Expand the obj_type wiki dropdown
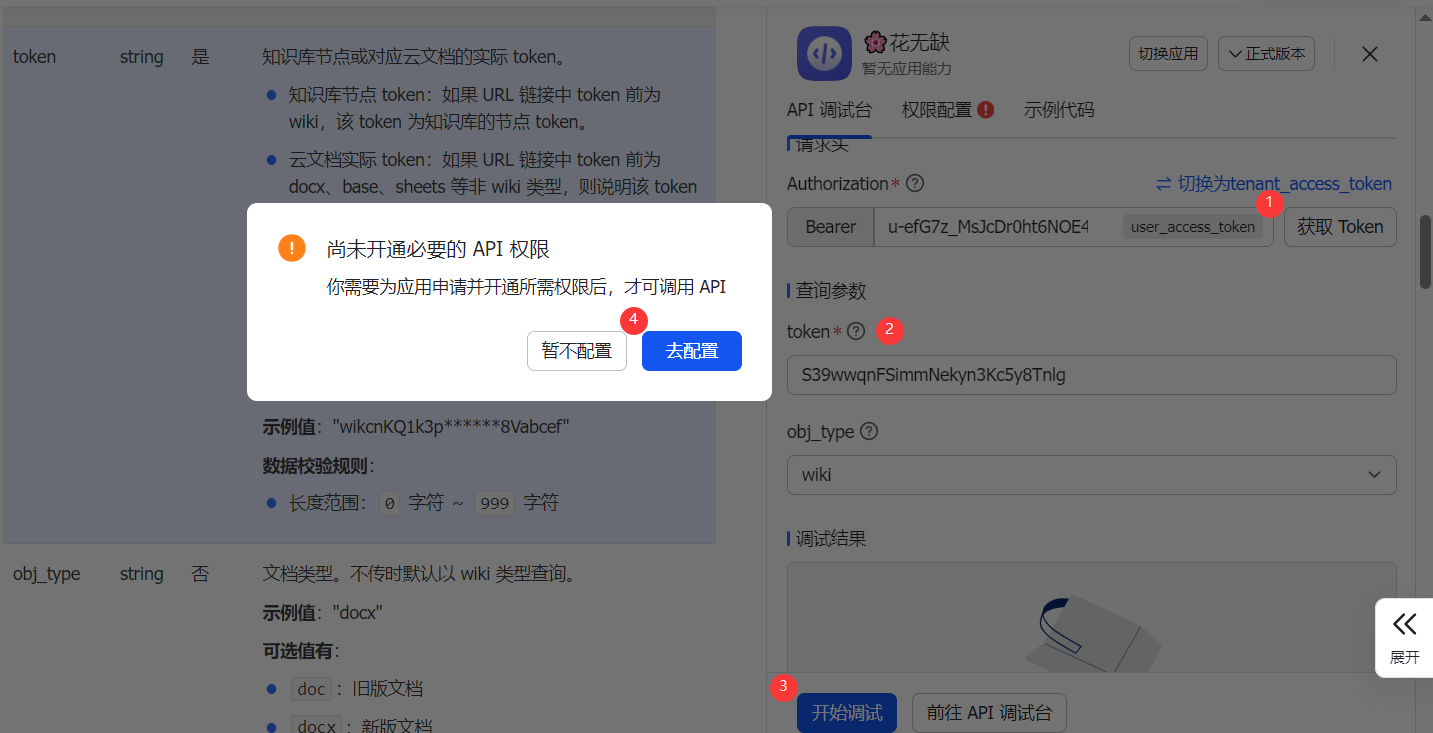 tap(1091, 475)
